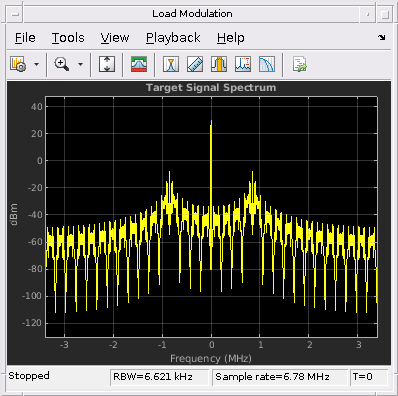Toggle the Peak Finder ruler icon
The height and width of the screenshot is (396, 398).
pyautogui.click(x=195, y=64)
